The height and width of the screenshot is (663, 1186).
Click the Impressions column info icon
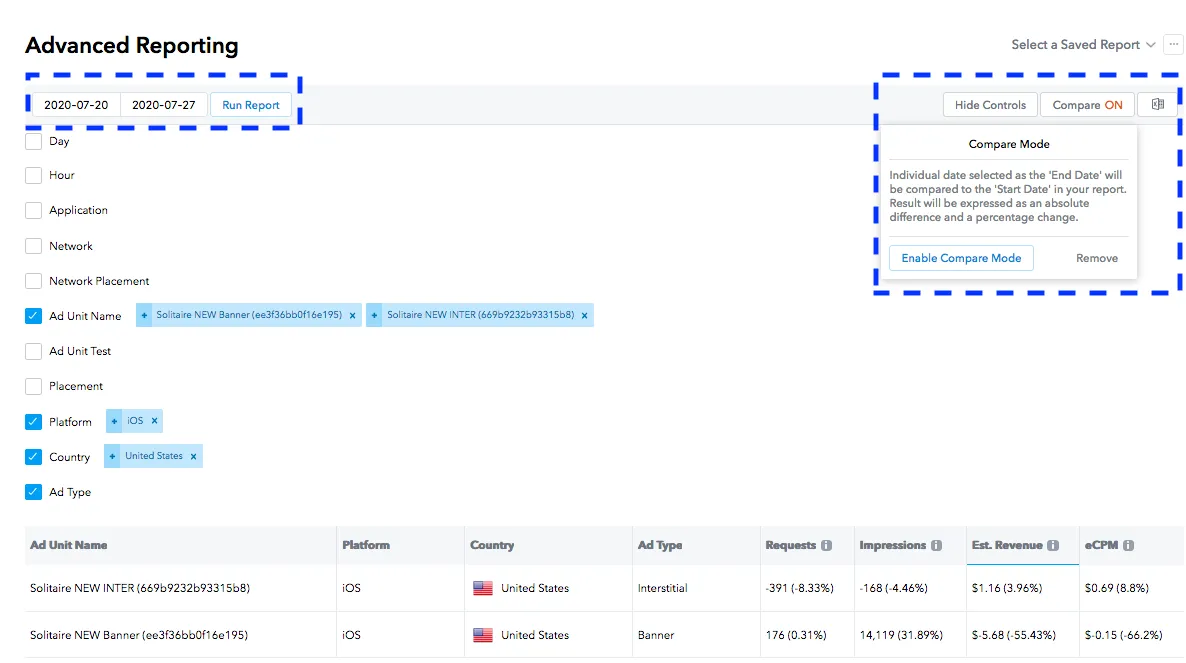936,545
